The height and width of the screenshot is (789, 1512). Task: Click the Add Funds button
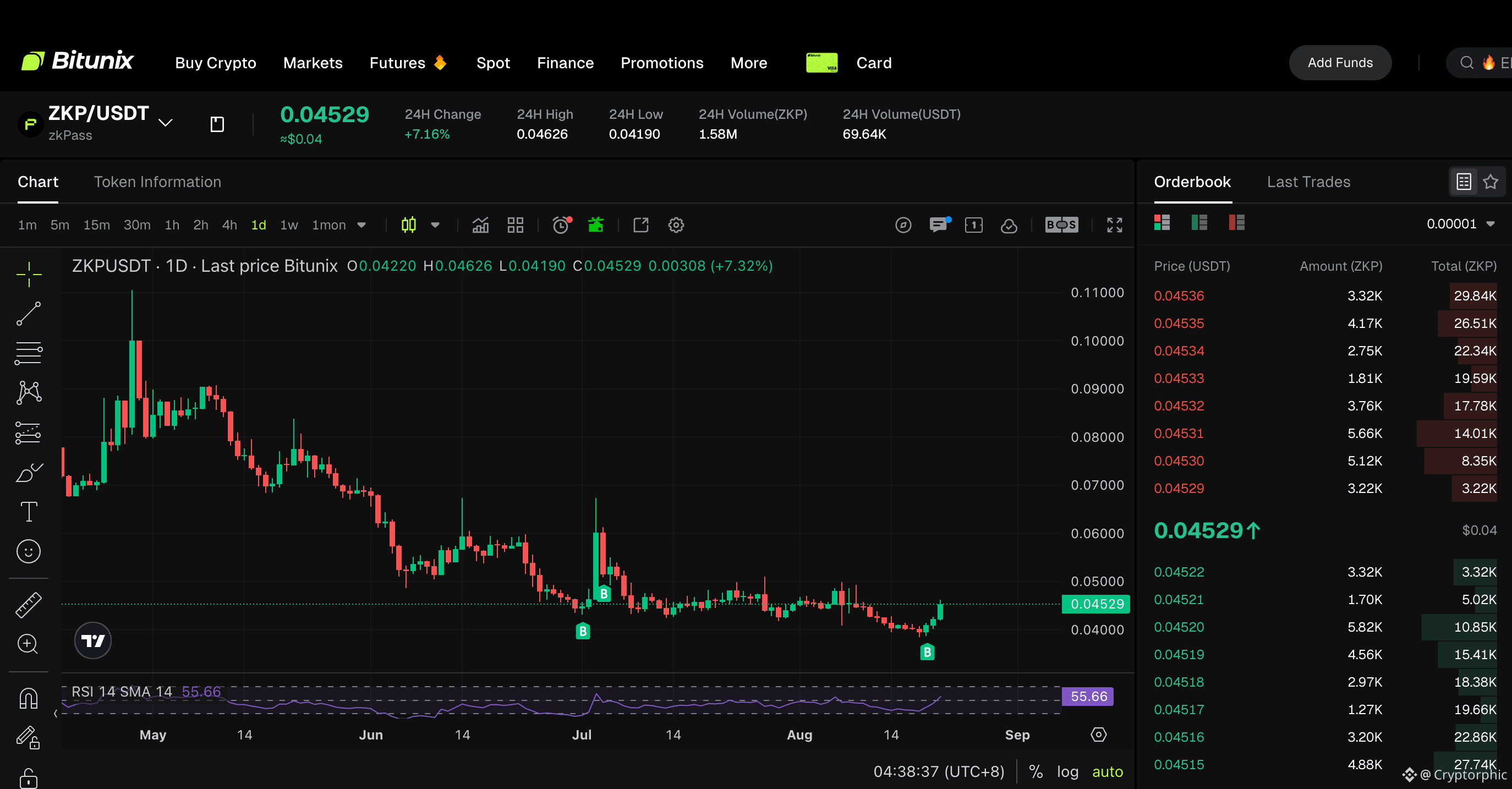1340,63
